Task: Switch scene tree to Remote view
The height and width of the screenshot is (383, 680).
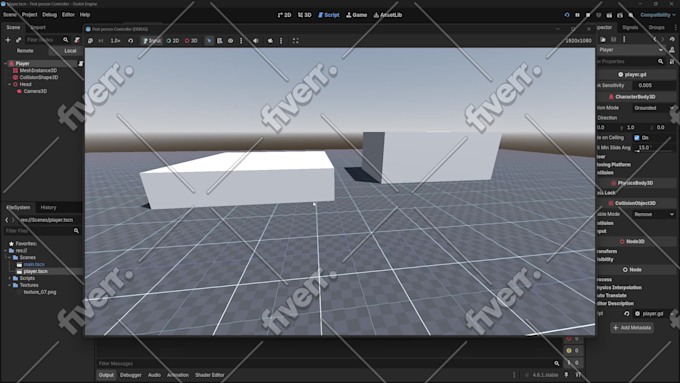Action: point(25,51)
